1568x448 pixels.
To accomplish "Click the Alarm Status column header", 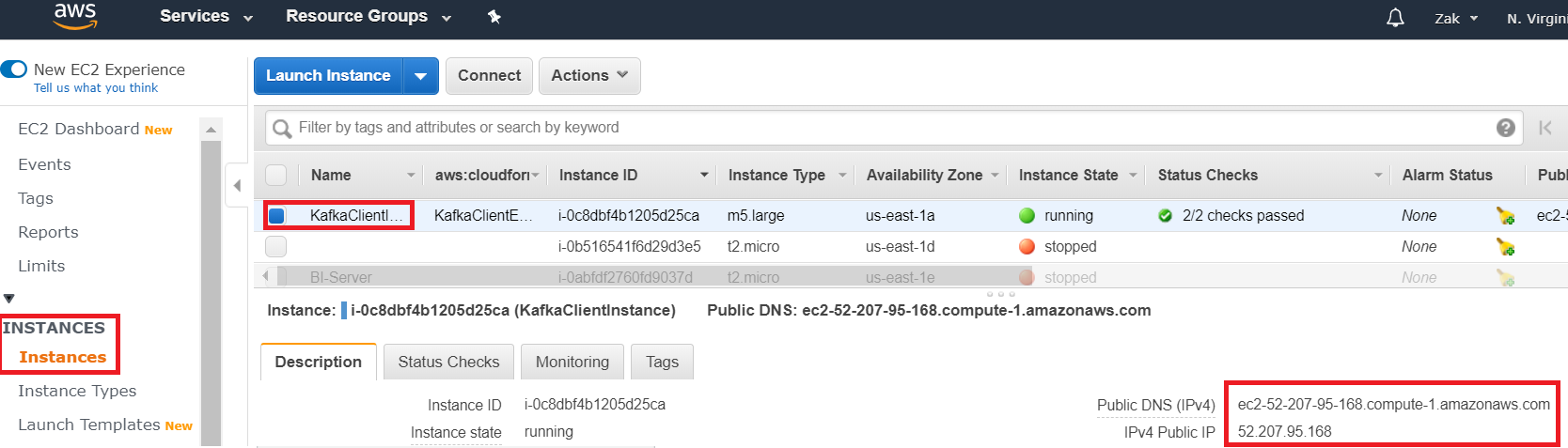I will pos(1448,175).
